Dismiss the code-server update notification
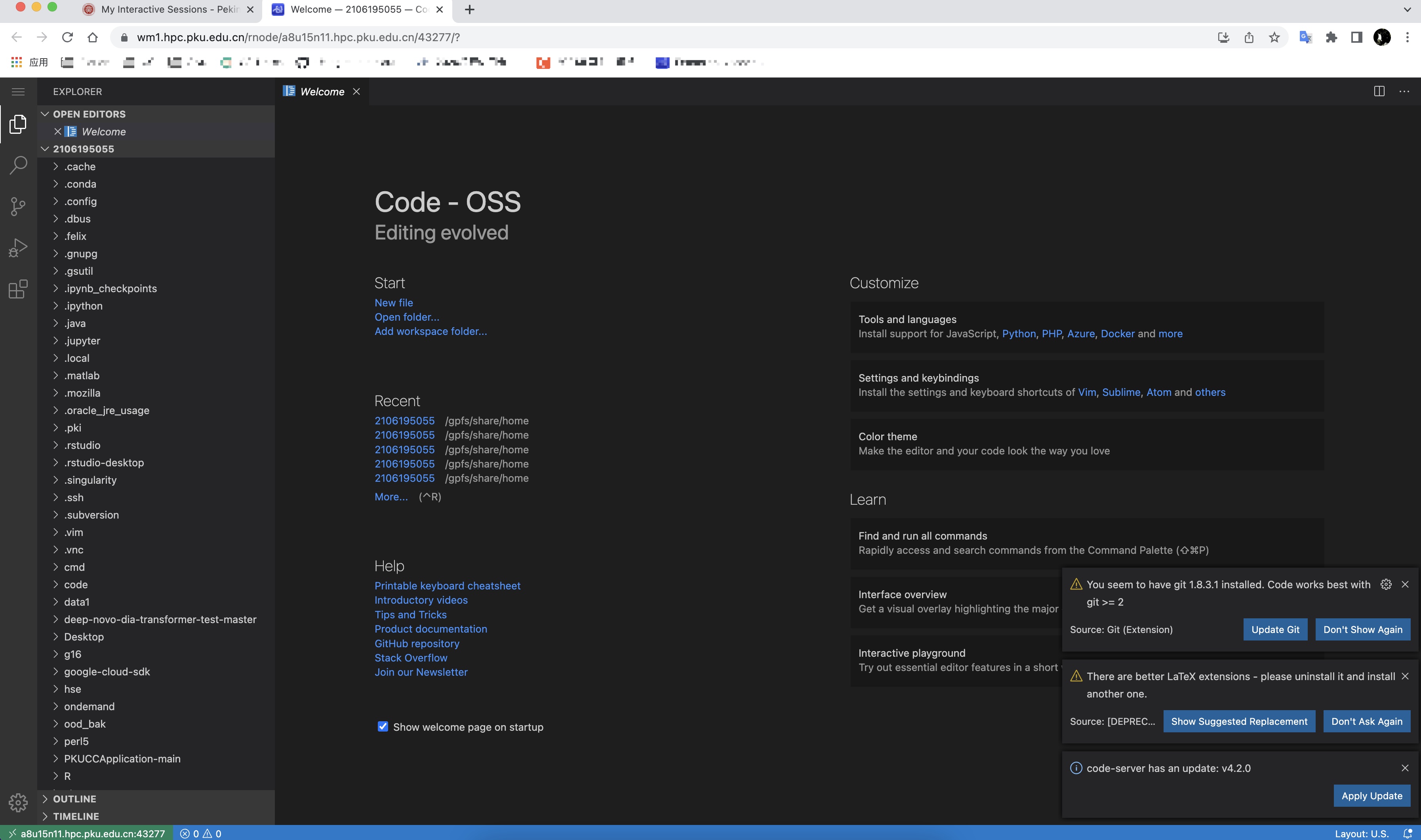 coord(1405,768)
